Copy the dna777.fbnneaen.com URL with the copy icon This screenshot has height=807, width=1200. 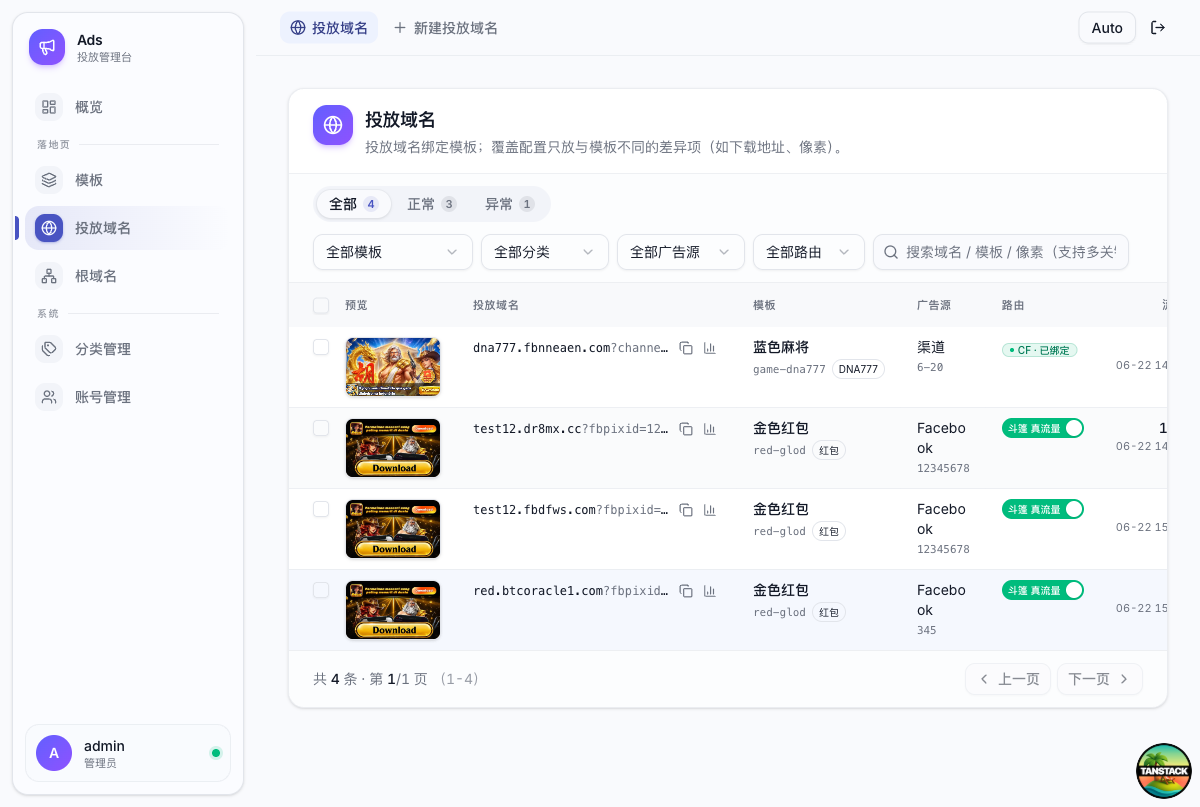pos(686,348)
